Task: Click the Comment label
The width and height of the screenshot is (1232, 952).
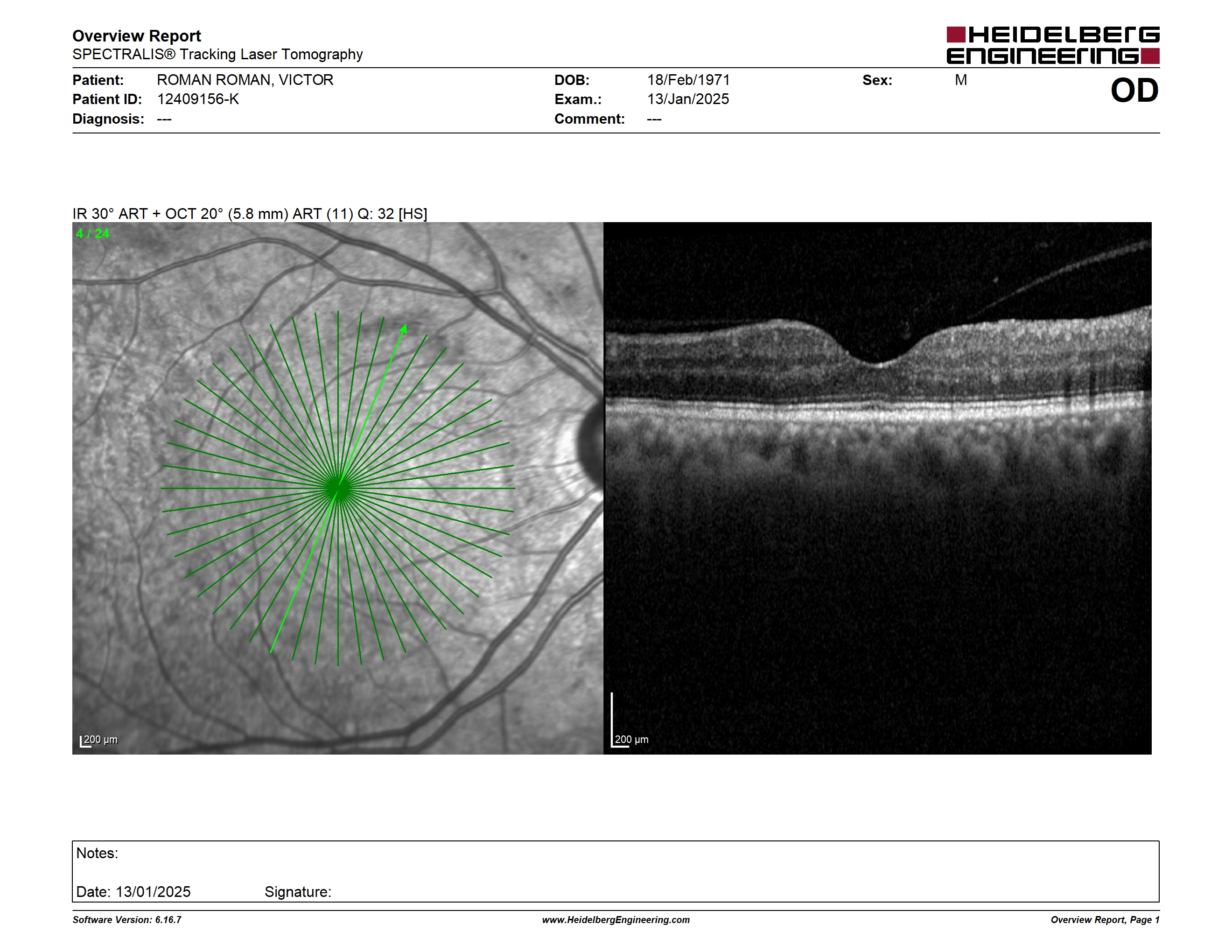Action: 589,119
